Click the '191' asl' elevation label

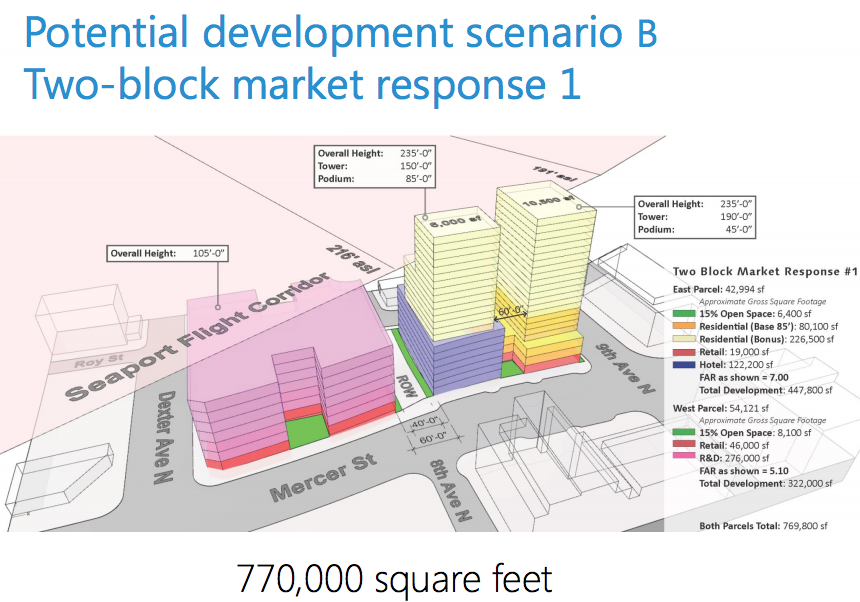(x=554, y=174)
